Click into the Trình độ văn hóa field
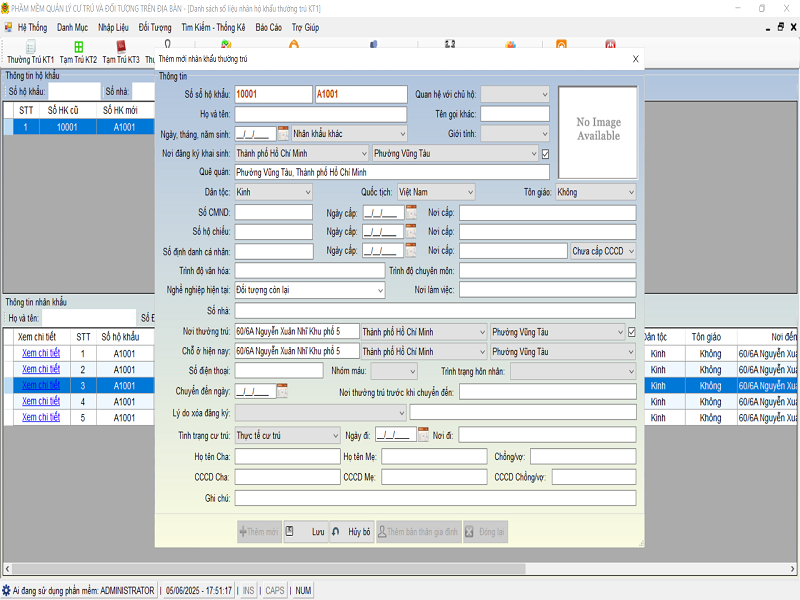 [310, 271]
